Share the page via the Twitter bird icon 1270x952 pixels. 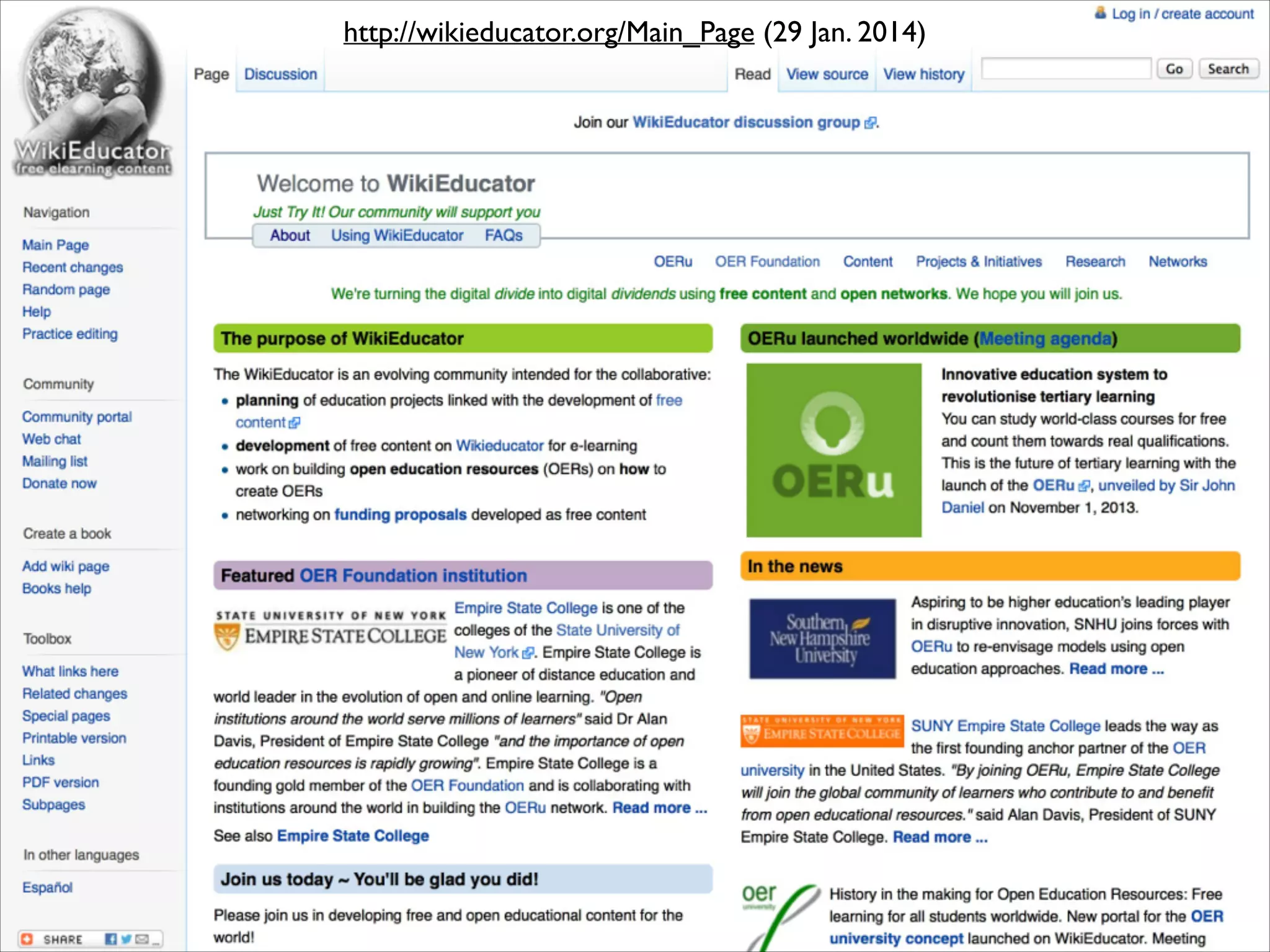click(127, 939)
